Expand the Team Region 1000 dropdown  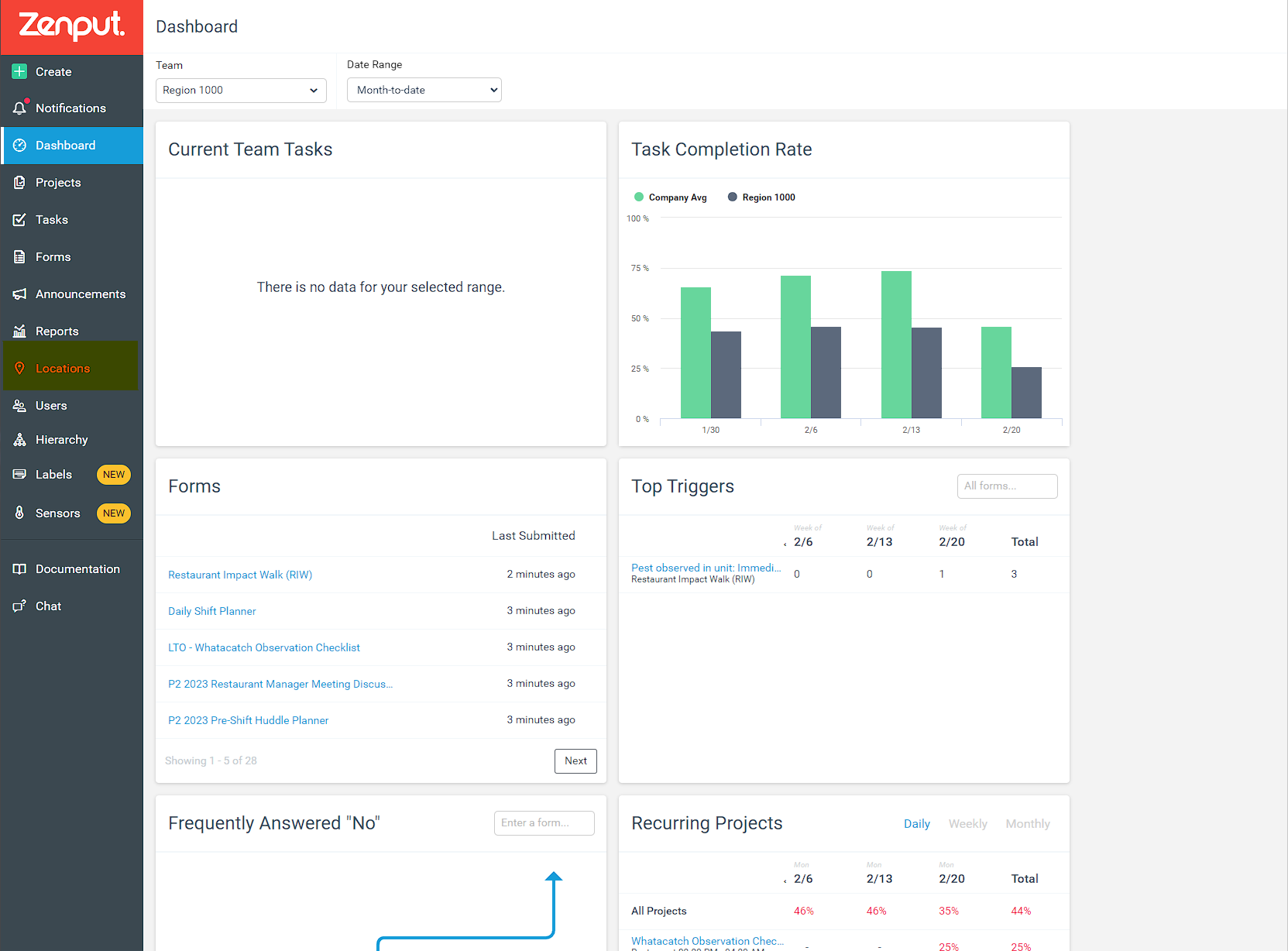coord(241,90)
